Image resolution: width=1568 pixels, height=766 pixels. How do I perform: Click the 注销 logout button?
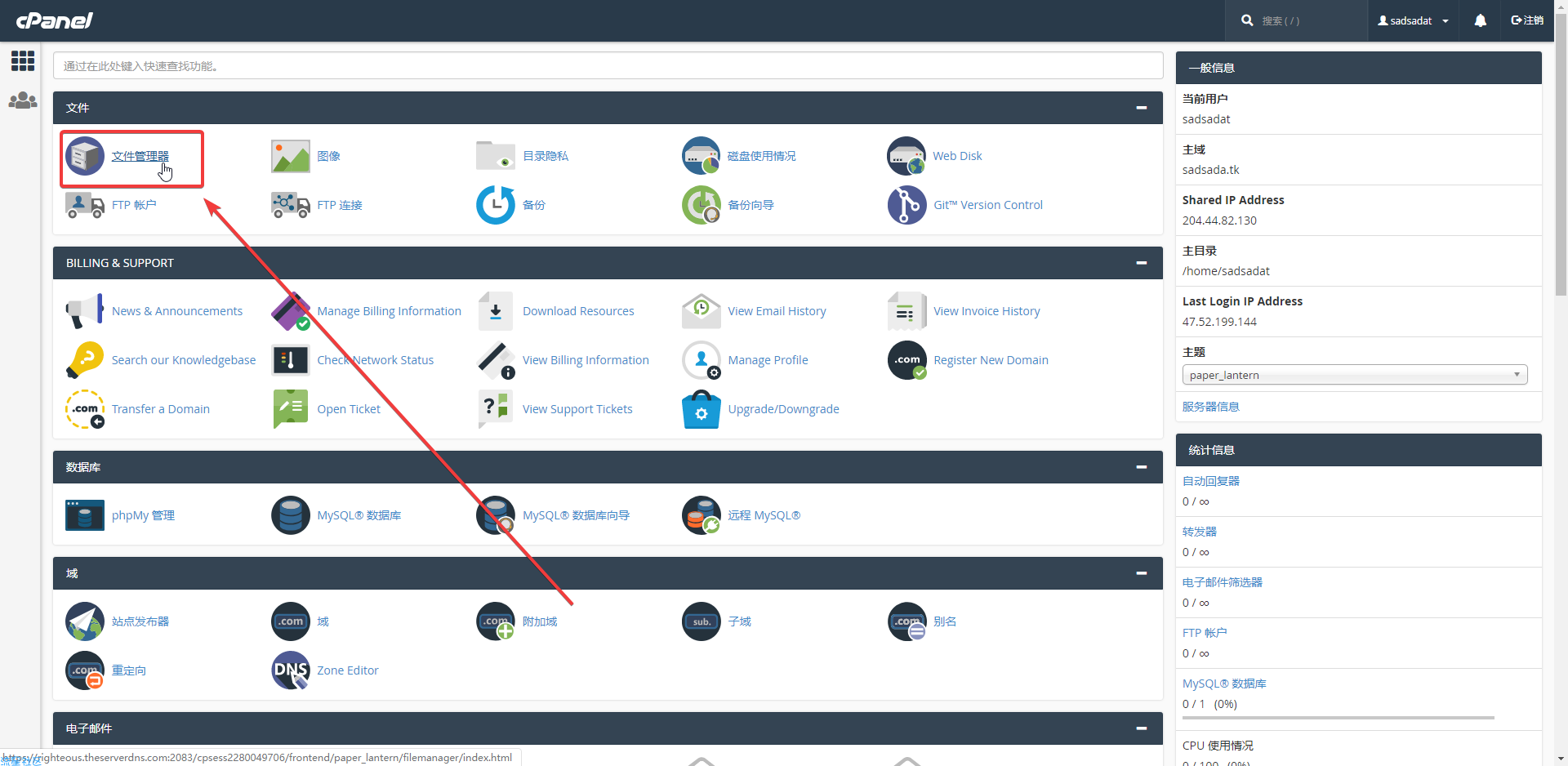click(x=1527, y=20)
